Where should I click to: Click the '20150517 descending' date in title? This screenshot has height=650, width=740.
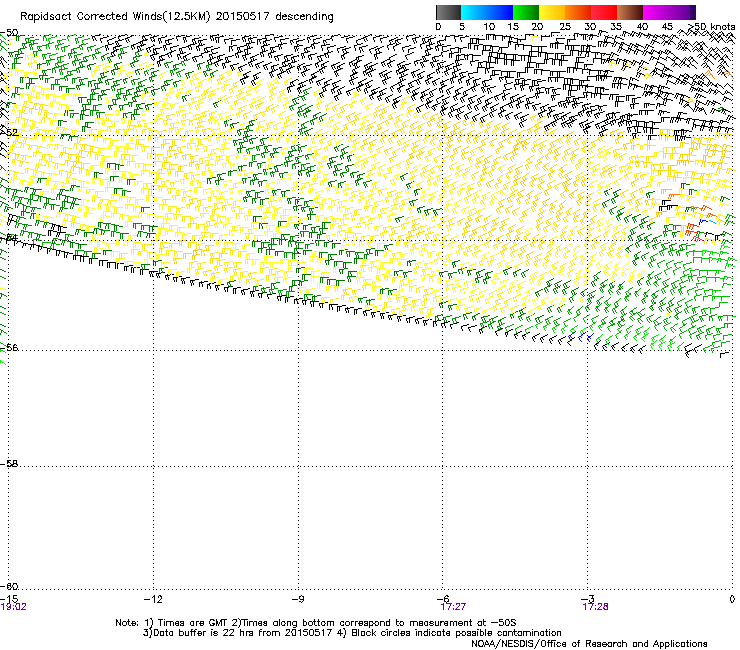pos(275,17)
